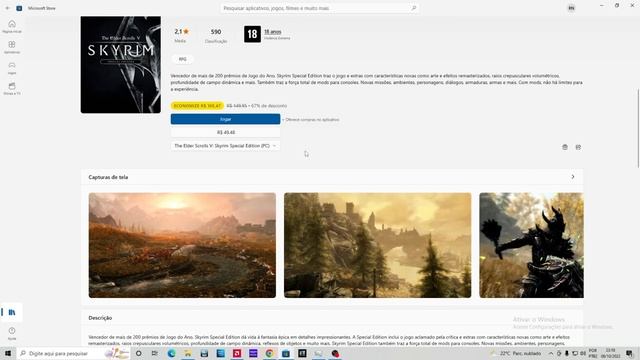Open the Jogos section in the sidebar
This screenshot has height=360, width=640.
(12, 68)
